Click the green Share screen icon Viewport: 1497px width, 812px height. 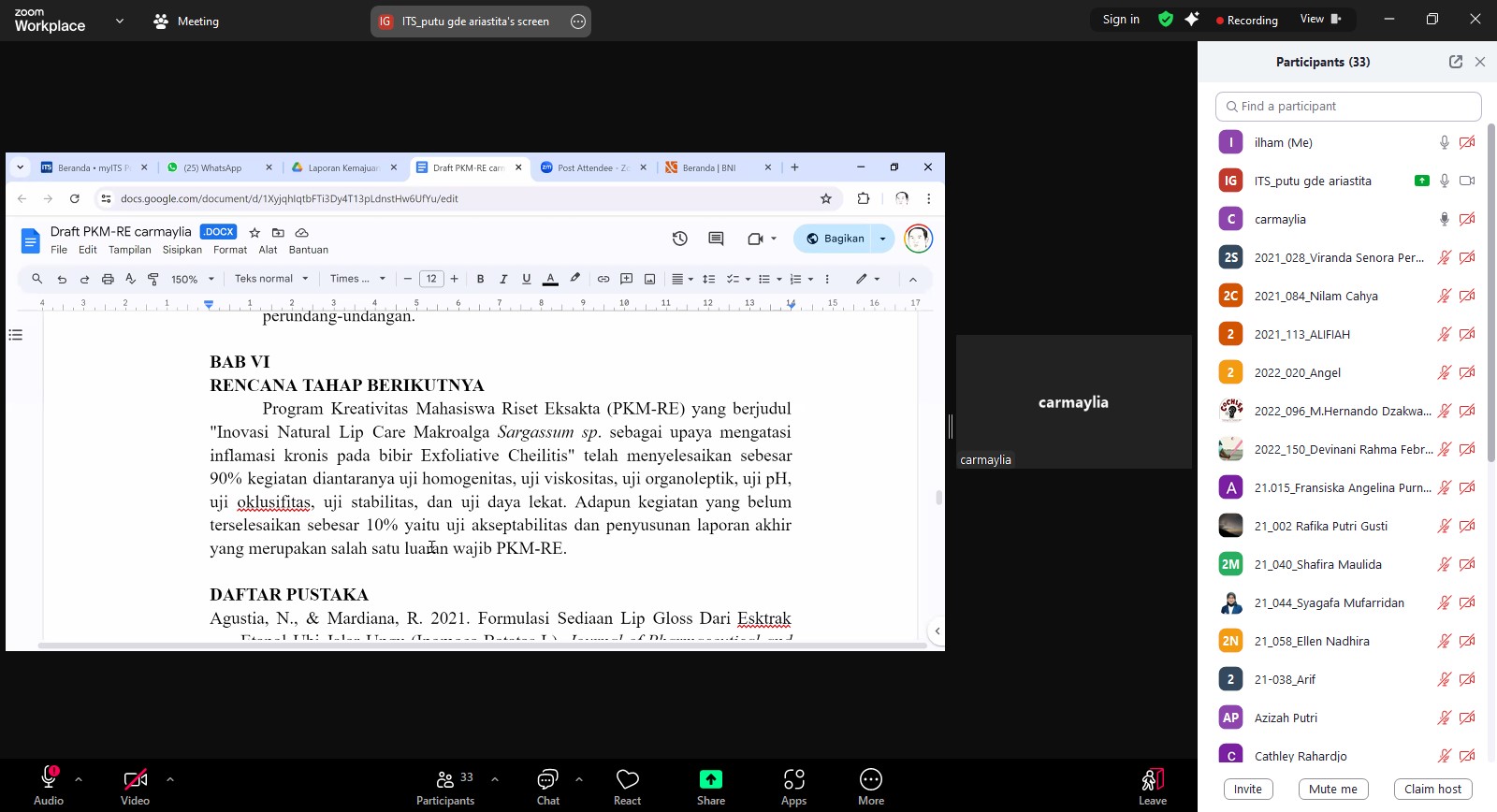710,780
